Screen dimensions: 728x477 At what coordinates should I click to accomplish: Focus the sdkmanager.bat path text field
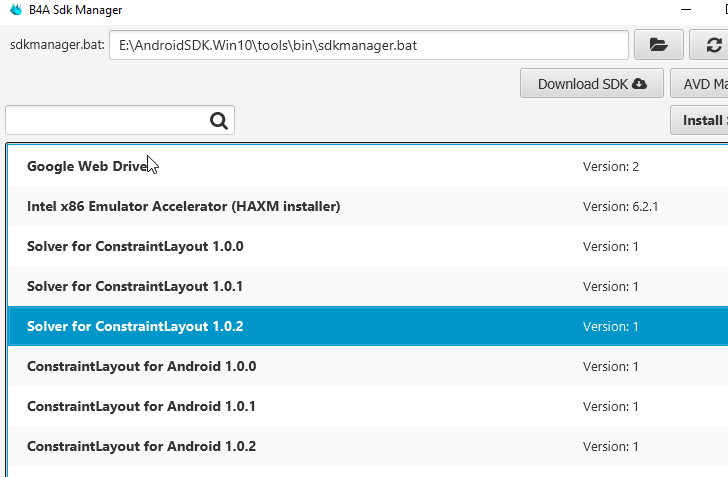point(368,45)
